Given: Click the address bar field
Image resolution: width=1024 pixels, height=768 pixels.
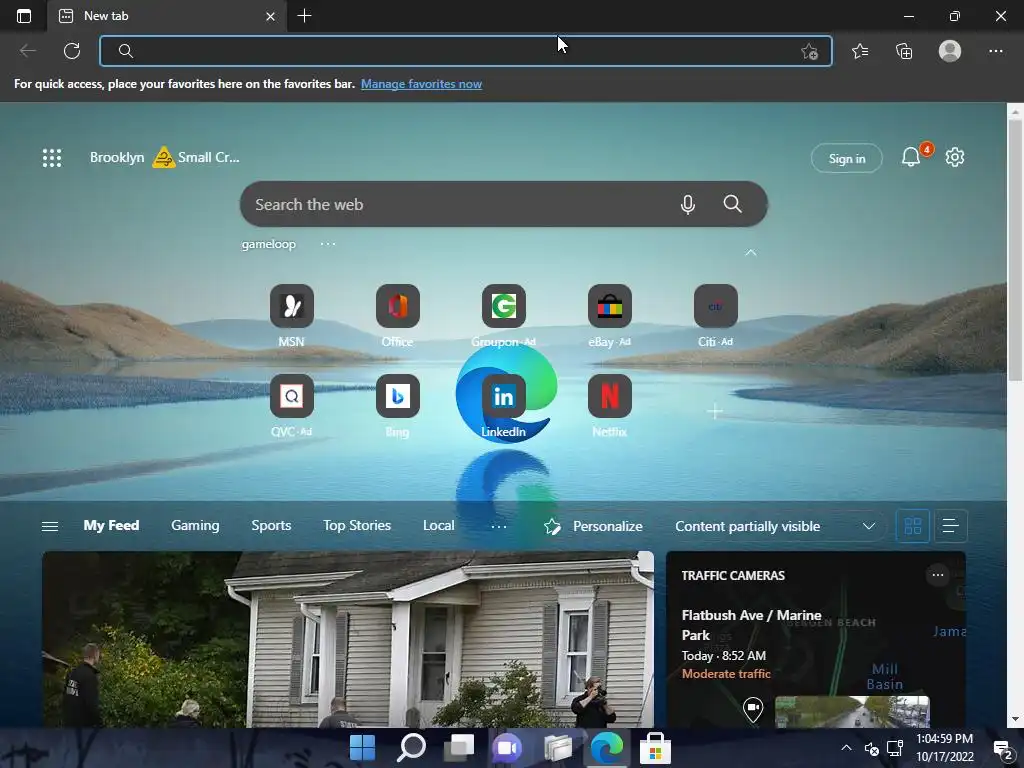Looking at the screenshot, I should [x=466, y=51].
